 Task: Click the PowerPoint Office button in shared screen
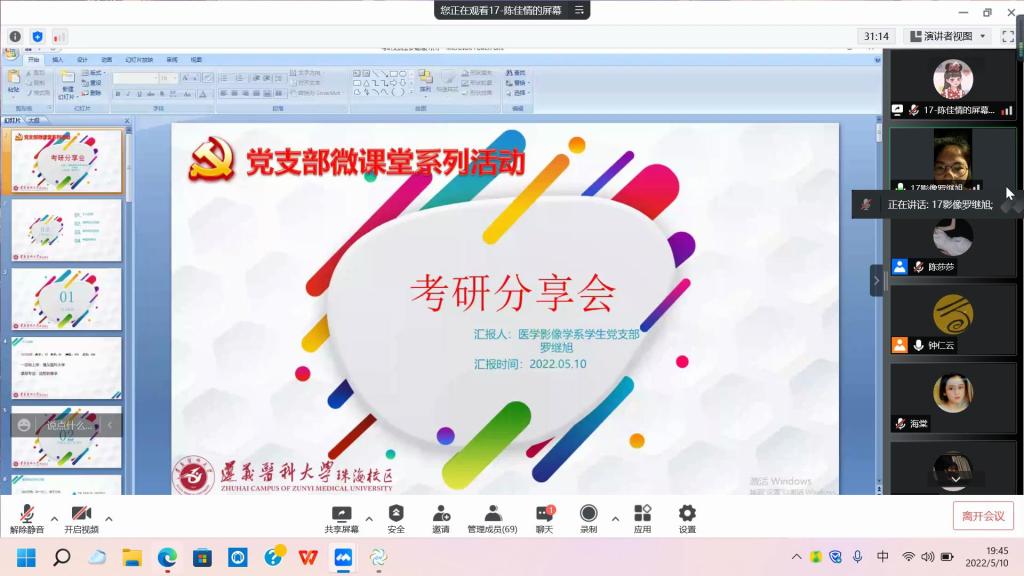pos(10,55)
